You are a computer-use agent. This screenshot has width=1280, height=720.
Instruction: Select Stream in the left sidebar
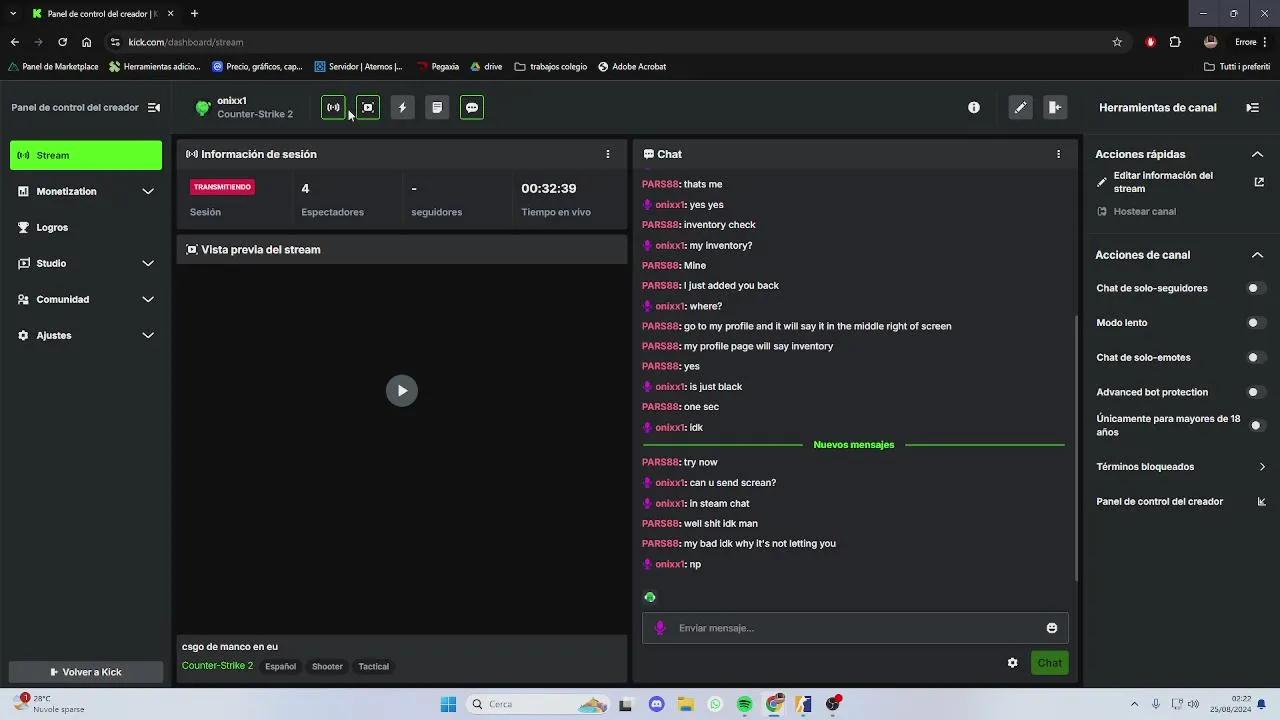click(x=85, y=155)
